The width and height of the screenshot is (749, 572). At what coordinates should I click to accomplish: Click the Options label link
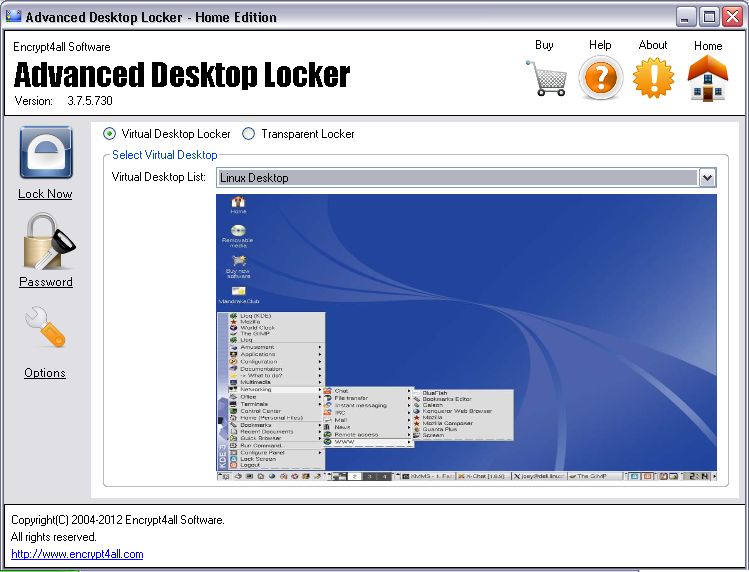(x=45, y=373)
